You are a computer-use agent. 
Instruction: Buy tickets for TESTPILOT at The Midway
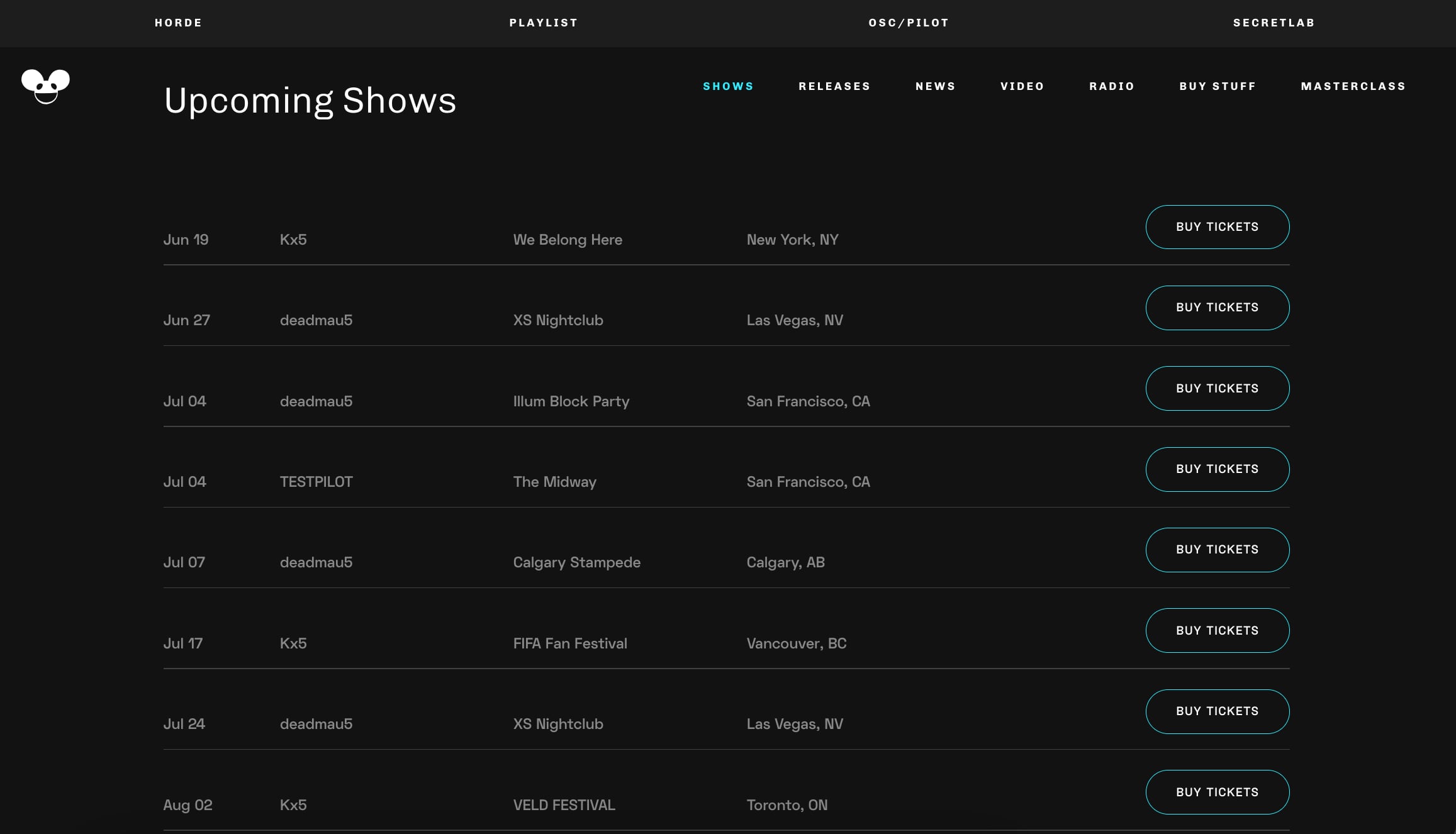tap(1218, 469)
